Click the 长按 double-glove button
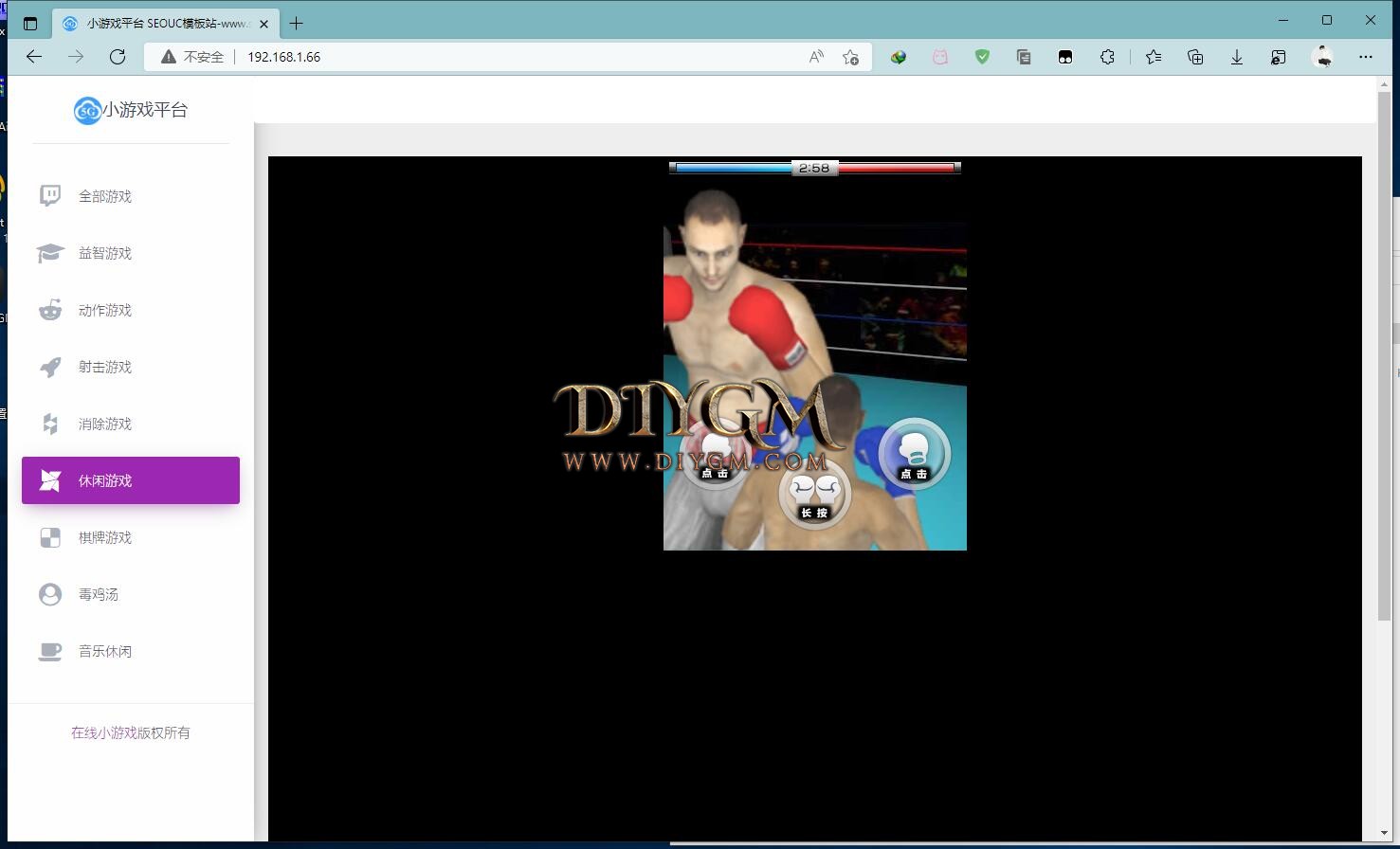Screen dimensions: 1400x849 814,495
